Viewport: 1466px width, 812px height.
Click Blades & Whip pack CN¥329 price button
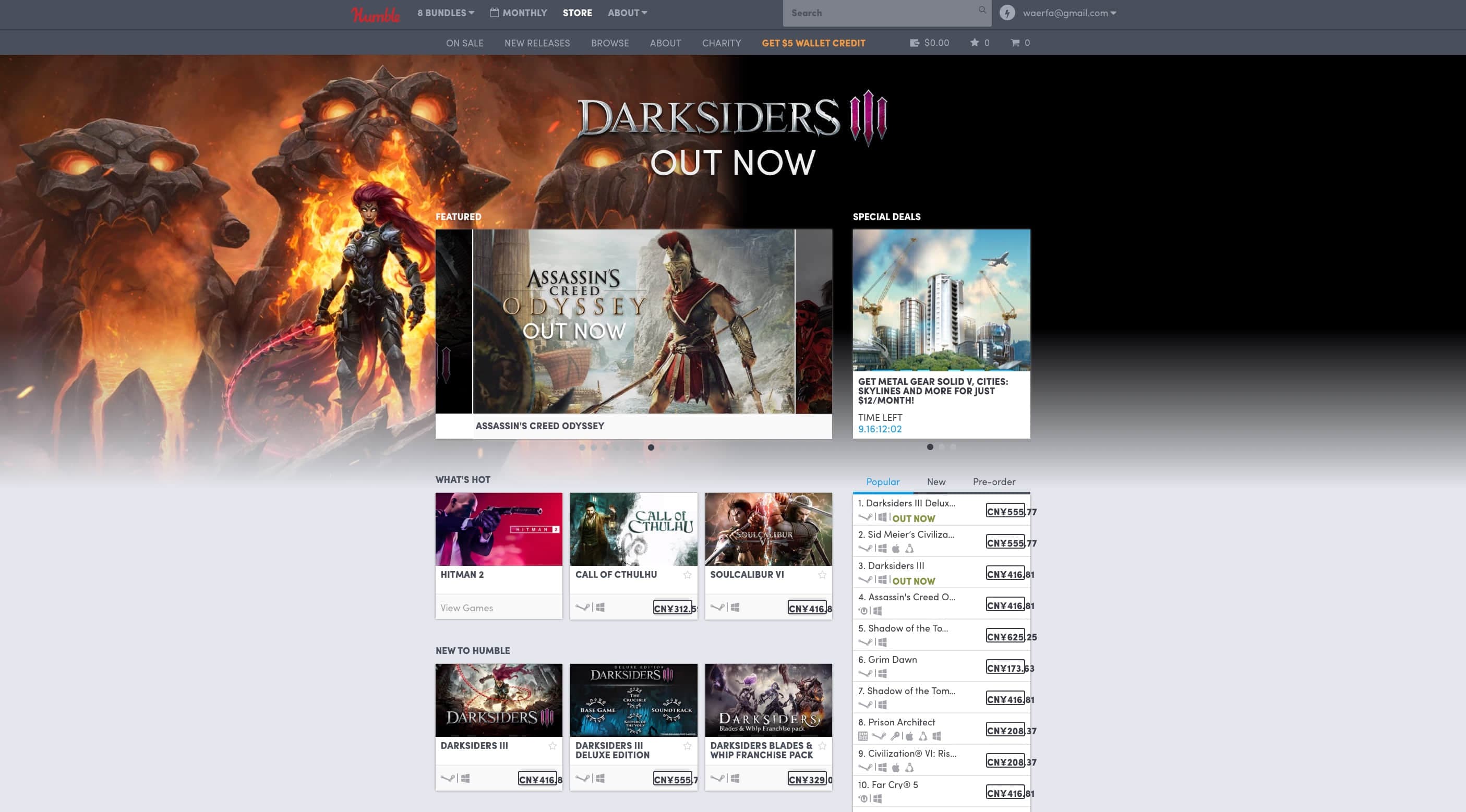808,779
